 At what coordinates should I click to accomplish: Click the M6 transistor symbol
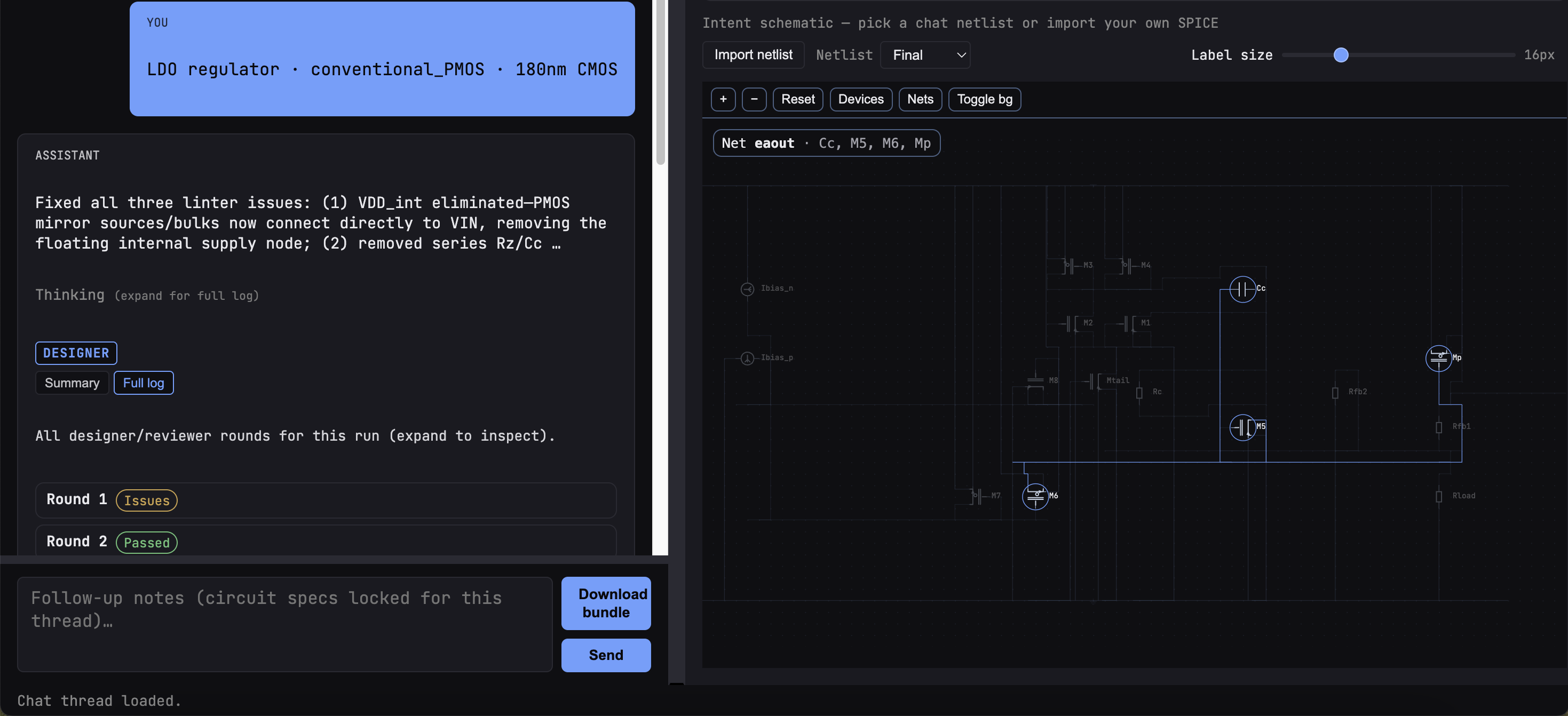tap(1035, 496)
